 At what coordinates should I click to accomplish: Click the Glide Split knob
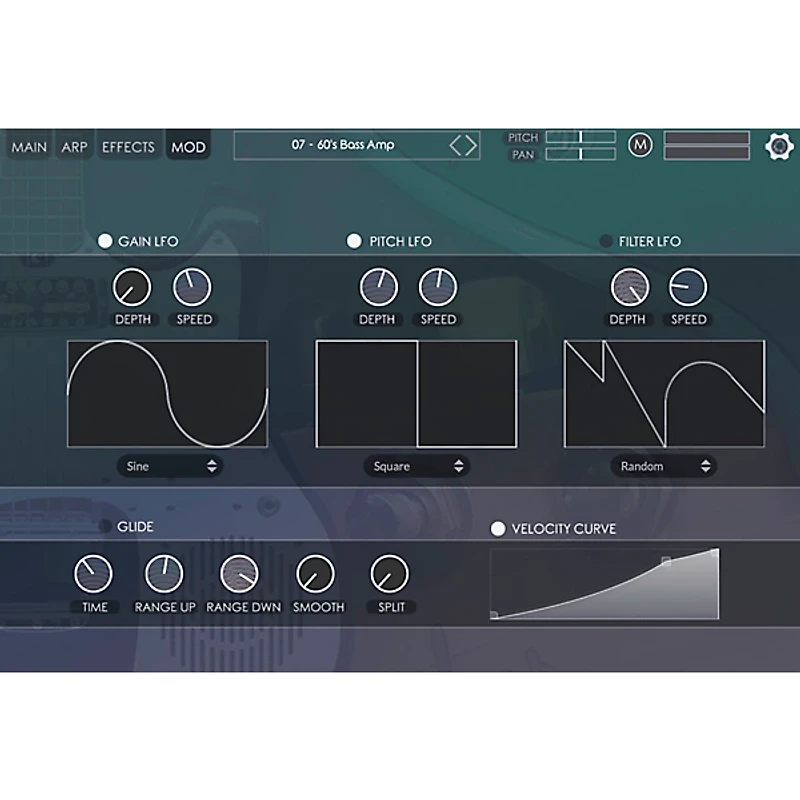[389, 575]
